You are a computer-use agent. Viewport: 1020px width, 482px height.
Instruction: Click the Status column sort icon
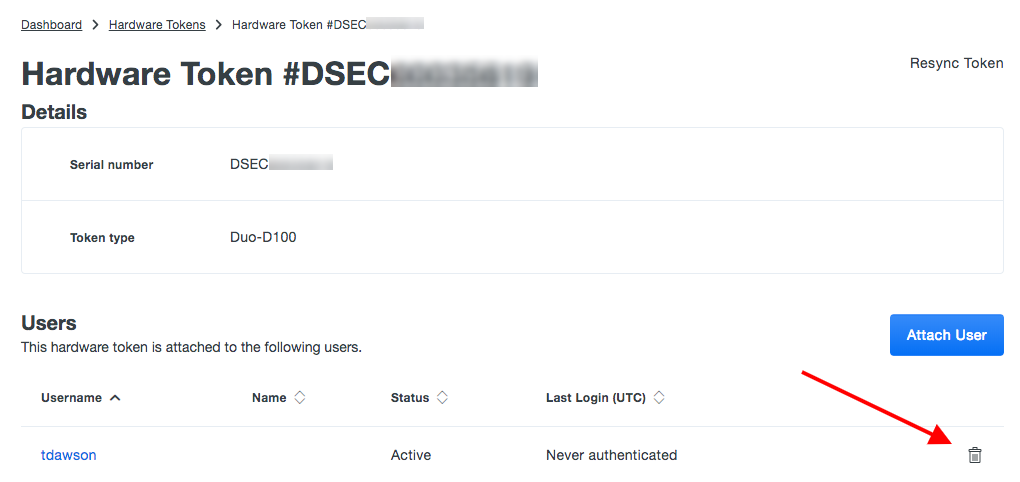442,398
